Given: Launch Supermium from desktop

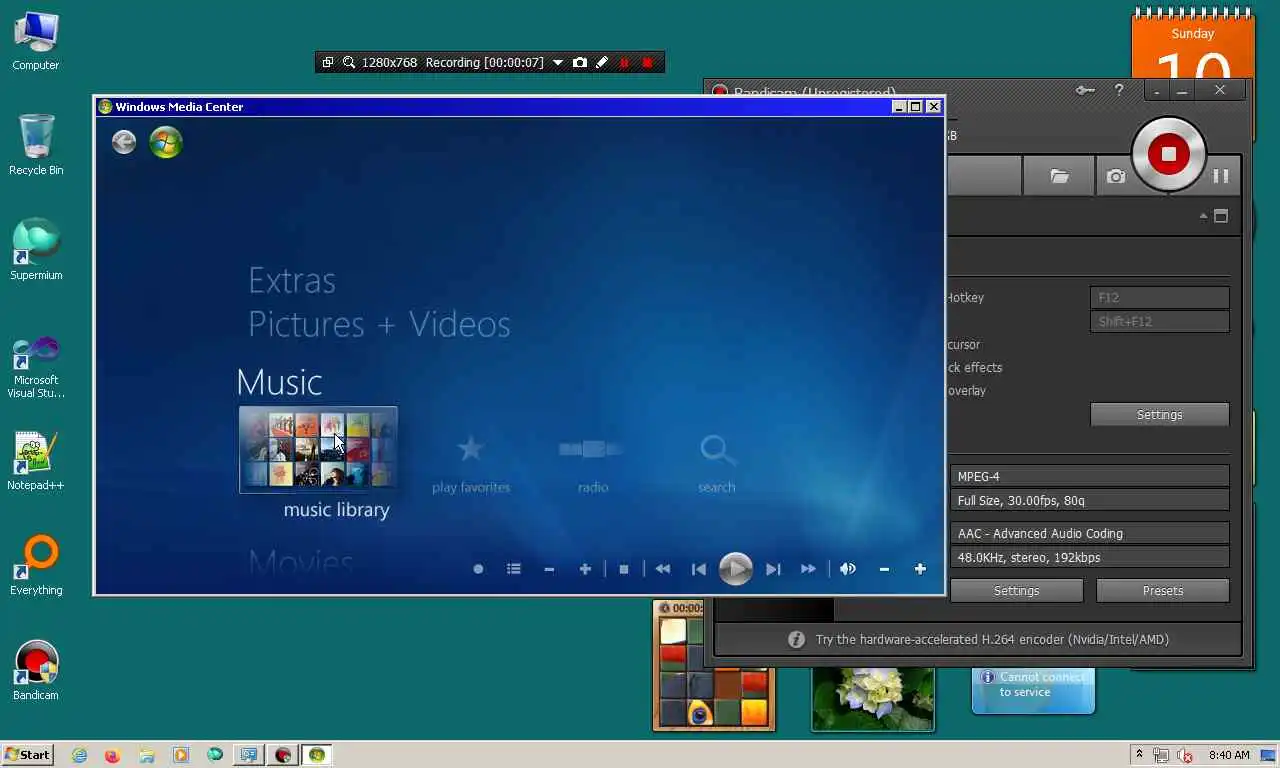Looking at the screenshot, I should click(36, 250).
